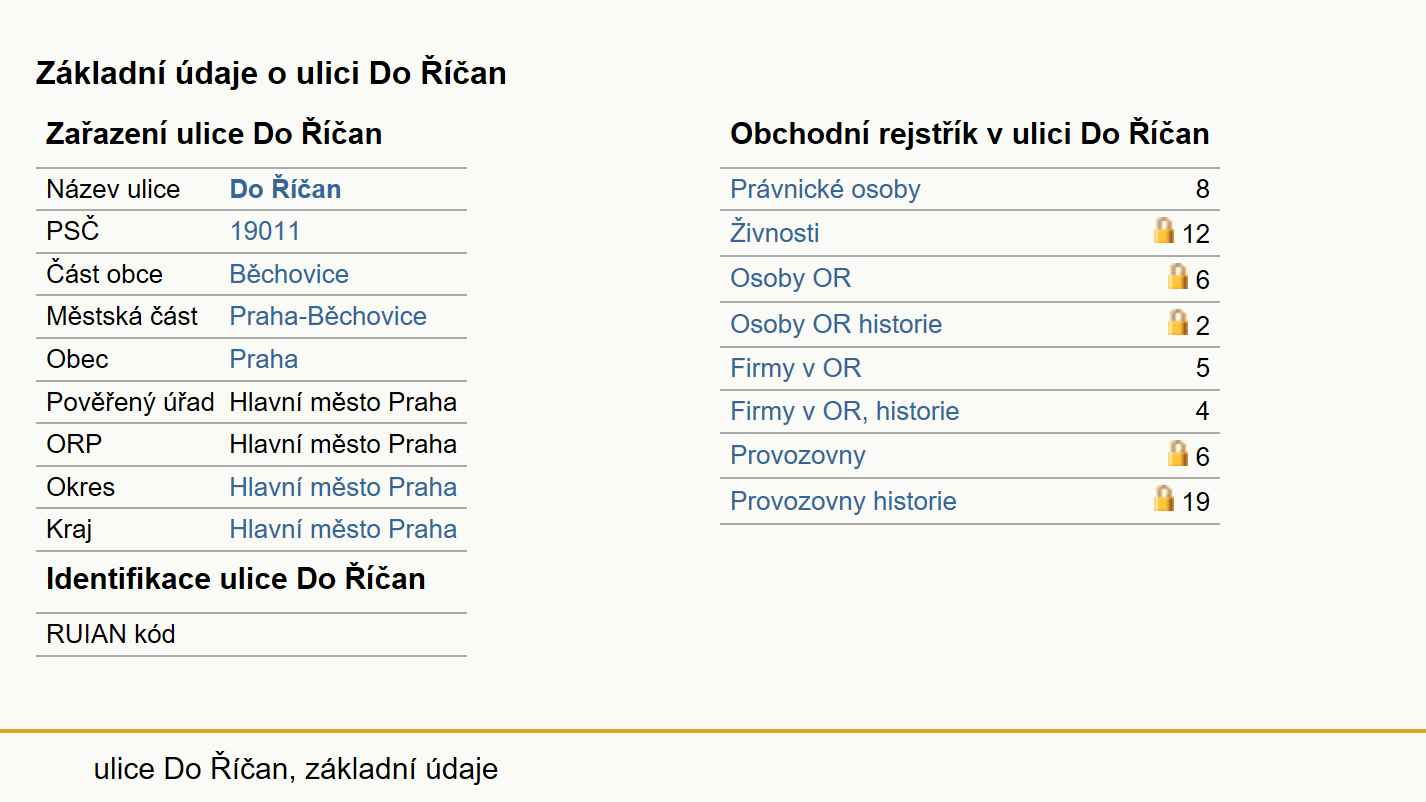Image resolution: width=1426 pixels, height=802 pixels.
Task: Open Hlavní město Praha link in Okres row
Action: pyautogui.click(x=343, y=487)
